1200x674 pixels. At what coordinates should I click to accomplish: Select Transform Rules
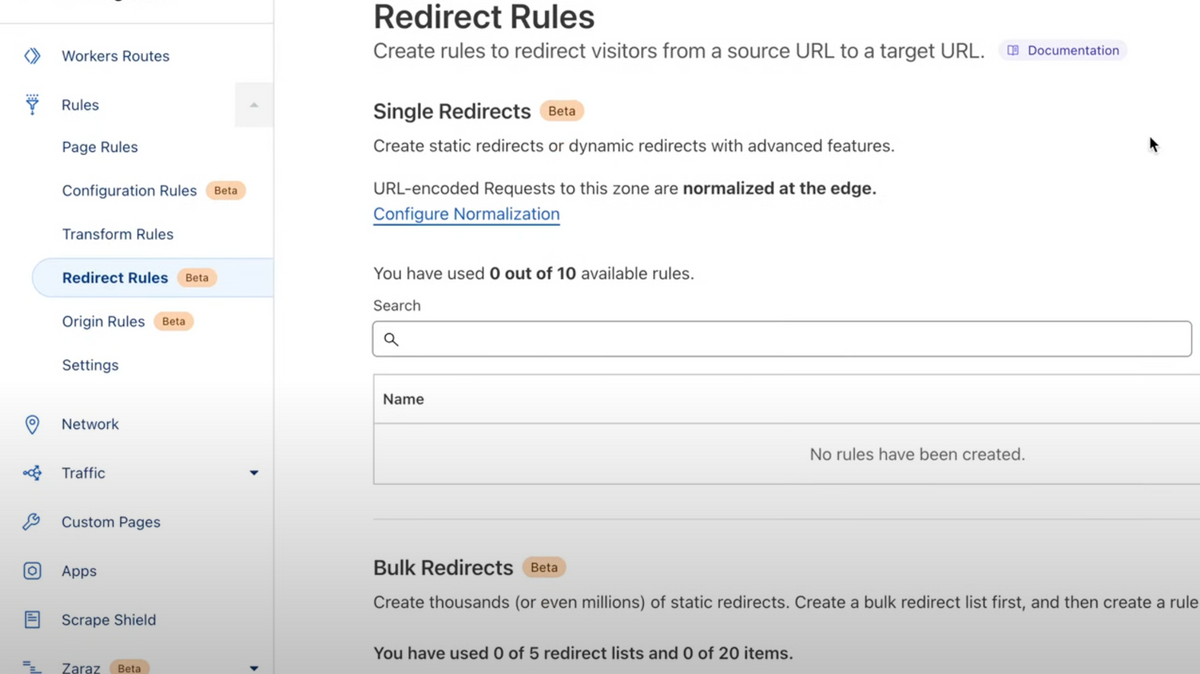118,233
